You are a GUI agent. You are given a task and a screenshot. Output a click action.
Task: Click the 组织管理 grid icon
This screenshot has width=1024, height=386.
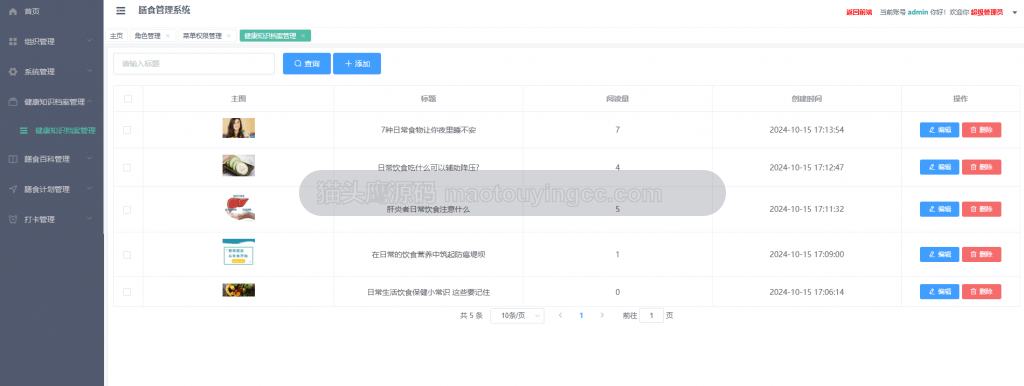[12, 42]
